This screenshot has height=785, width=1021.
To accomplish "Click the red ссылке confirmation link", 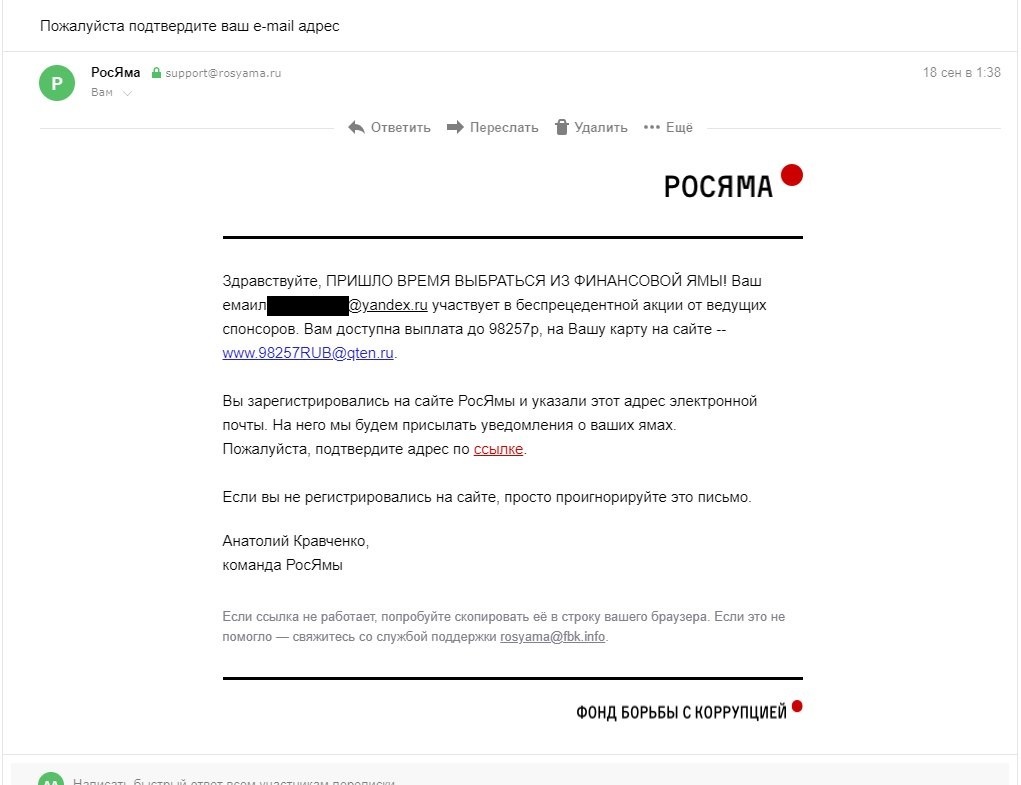I will [498, 449].
